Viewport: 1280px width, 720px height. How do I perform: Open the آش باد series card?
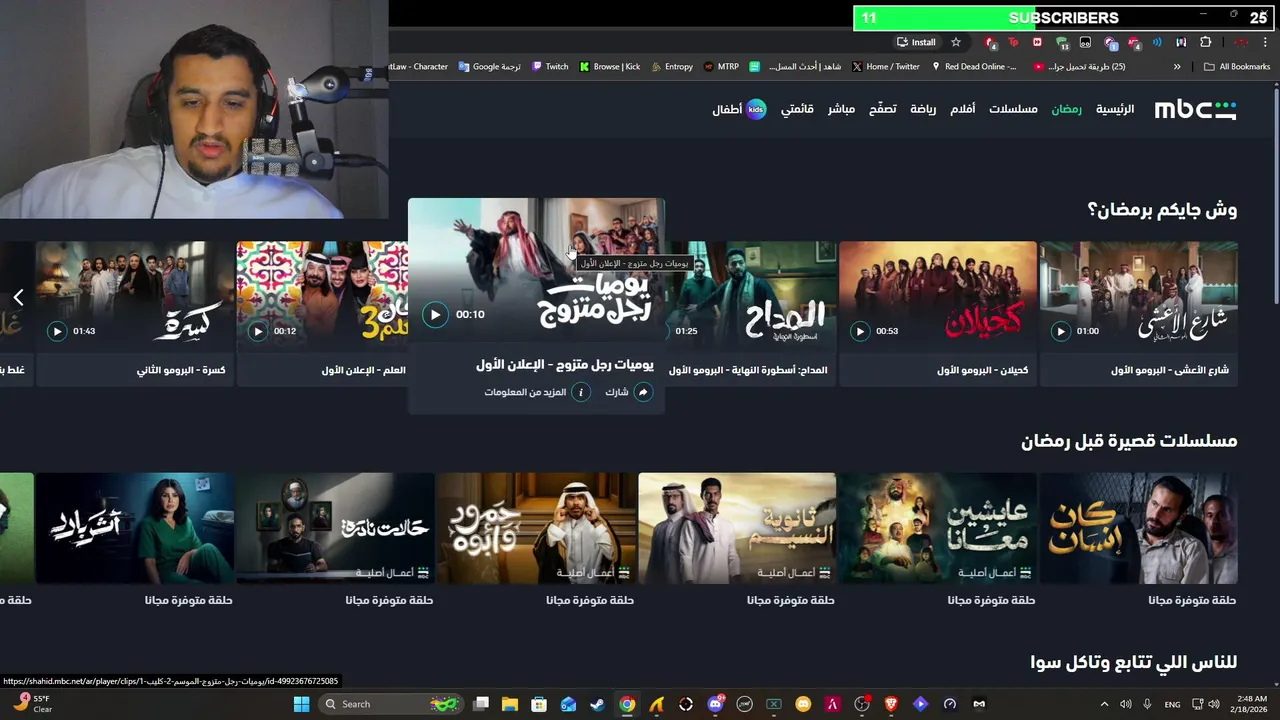point(135,528)
